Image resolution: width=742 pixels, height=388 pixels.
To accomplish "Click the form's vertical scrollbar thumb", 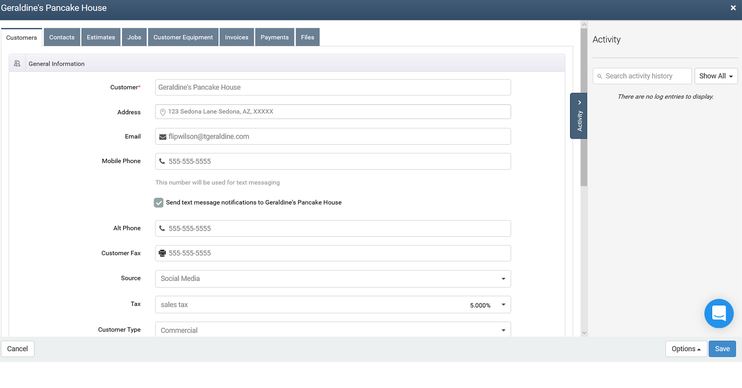I will 584,106.
